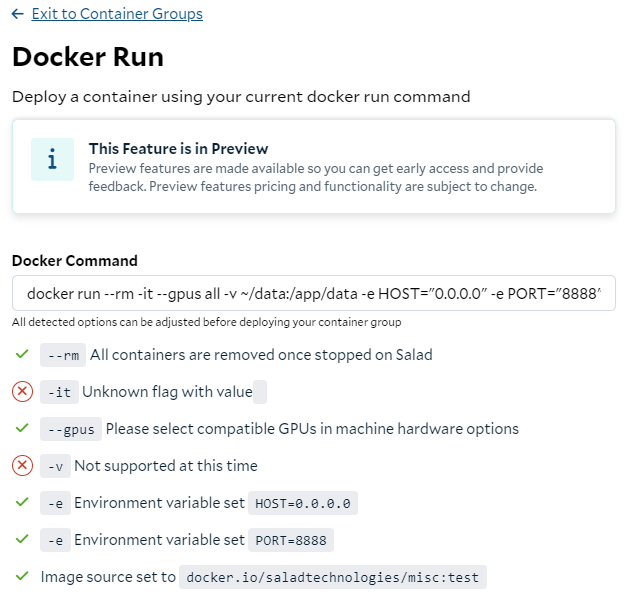Click the green check beside PORT variable
The image size is (626, 595).
pos(22,539)
